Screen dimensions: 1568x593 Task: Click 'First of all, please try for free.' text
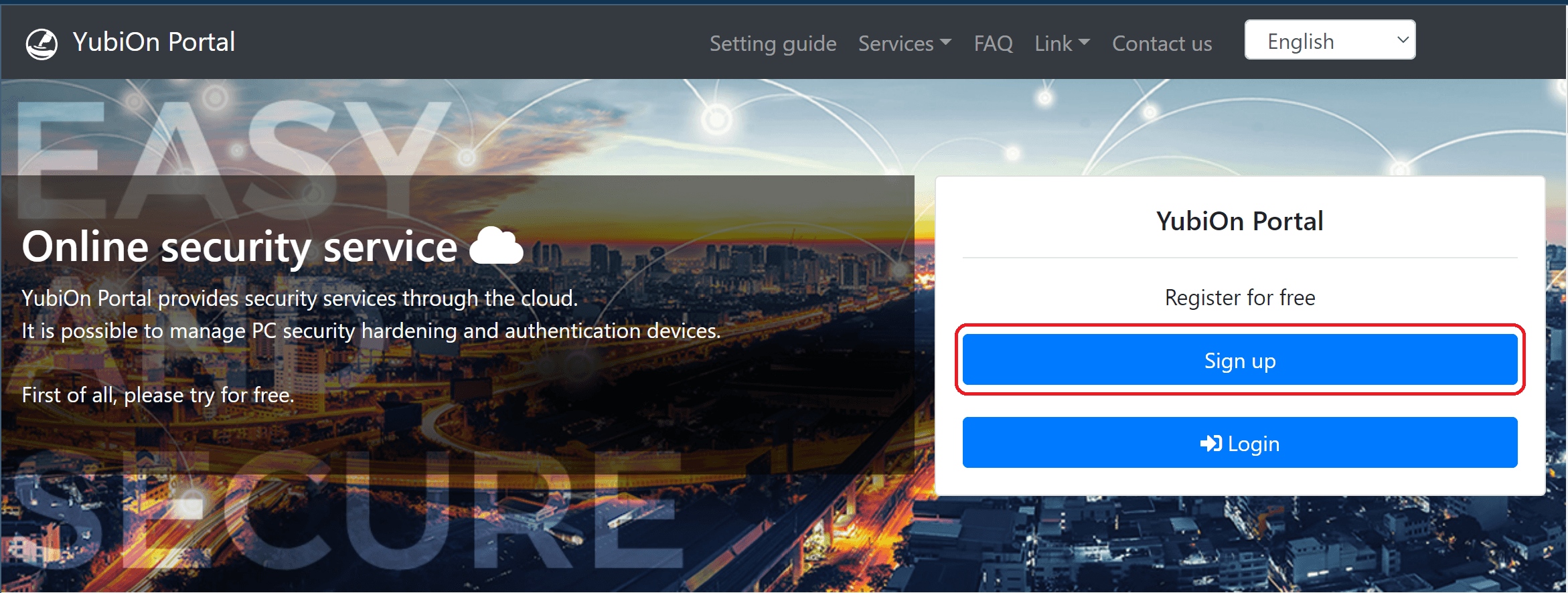[x=158, y=395]
